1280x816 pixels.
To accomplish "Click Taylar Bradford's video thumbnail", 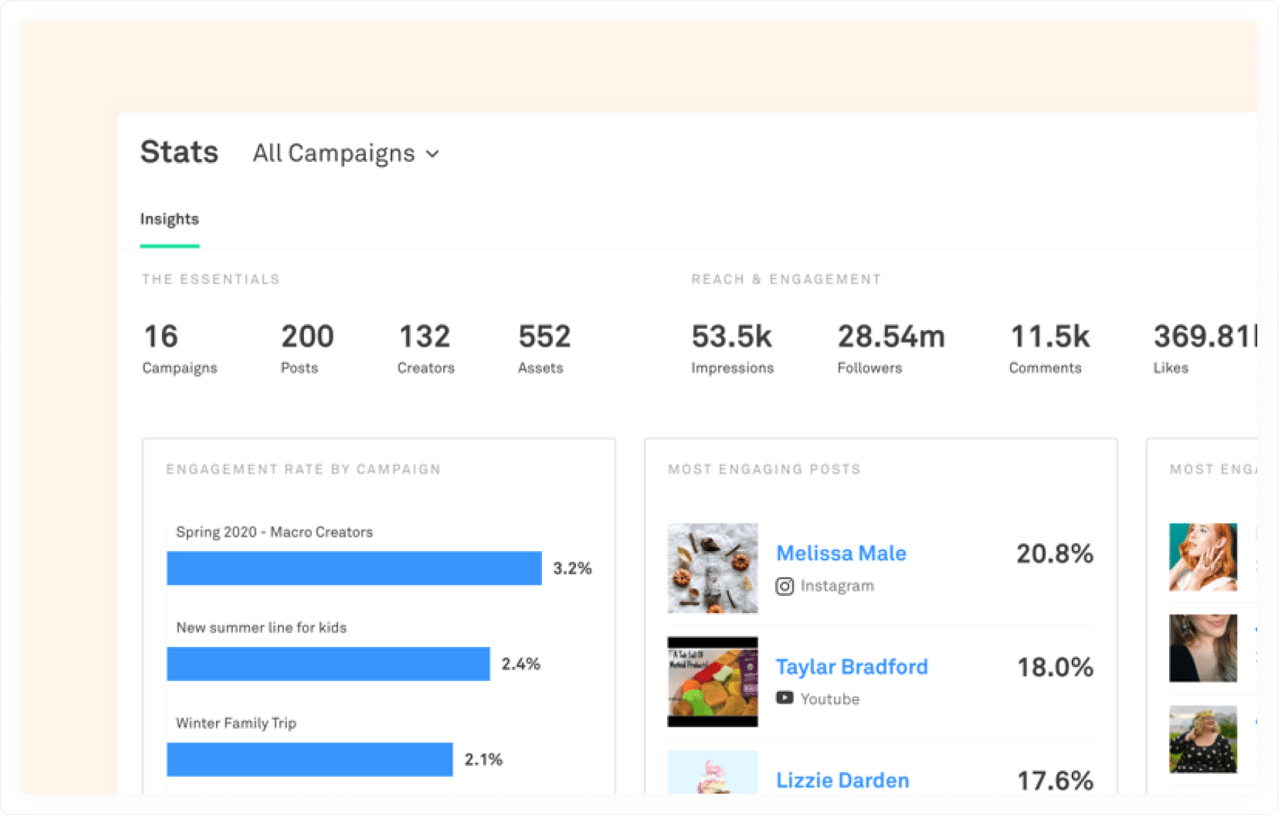I will (x=712, y=681).
